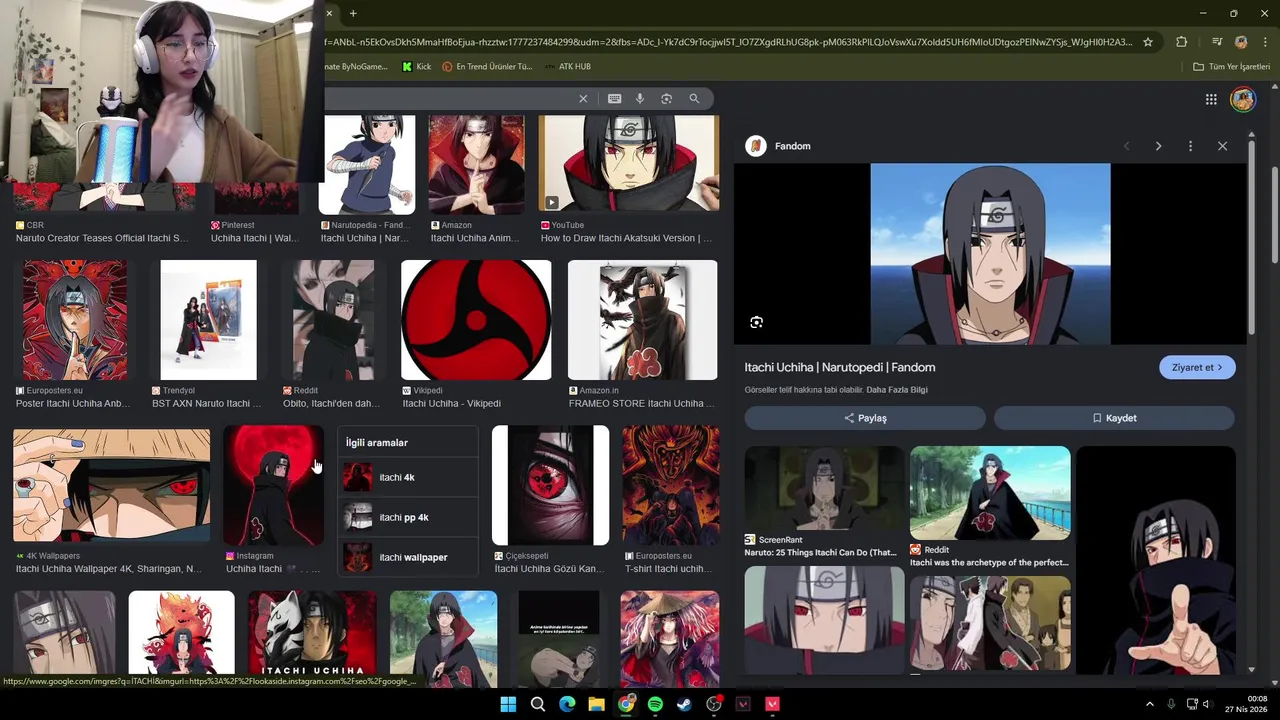
Task: Open the Amazon Itachi Uchiha Anime result
Action: pyautogui.click(x=476, y=164)
